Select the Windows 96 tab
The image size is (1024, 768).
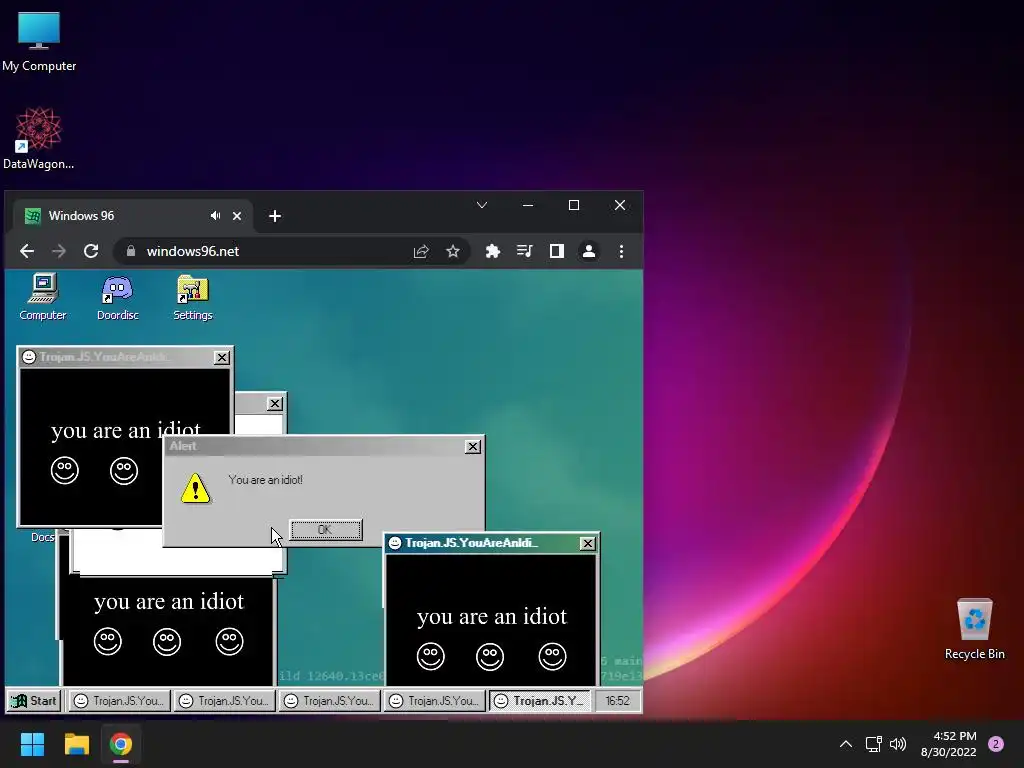coord(133,216)
